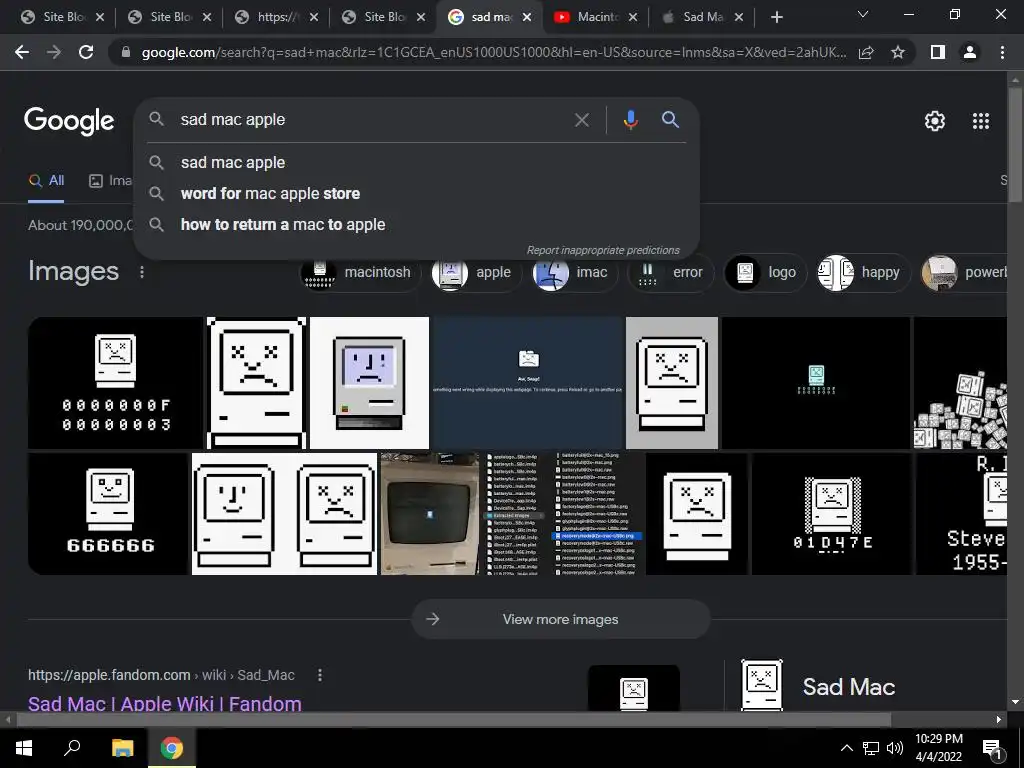
Task: Open Google quick settings gear
Action: pyautogui.click(x=935, y=121)
